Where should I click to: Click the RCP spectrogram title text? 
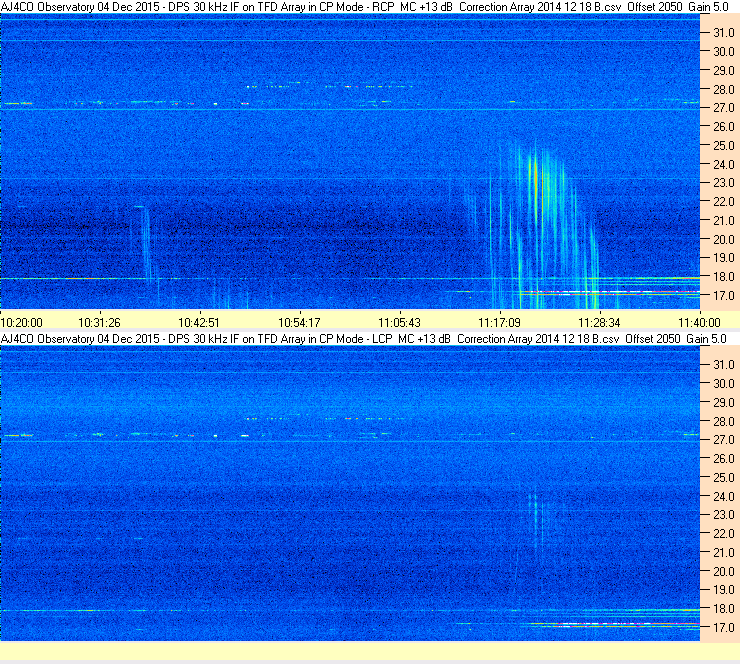364,7
